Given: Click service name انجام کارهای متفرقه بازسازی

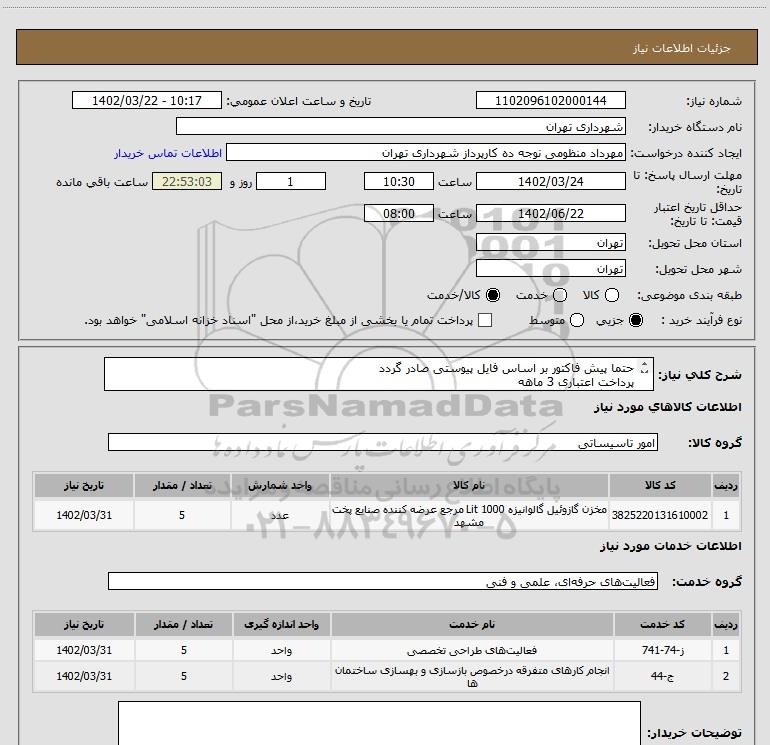Looking at the screenshot, I should (x=471, y=676).
